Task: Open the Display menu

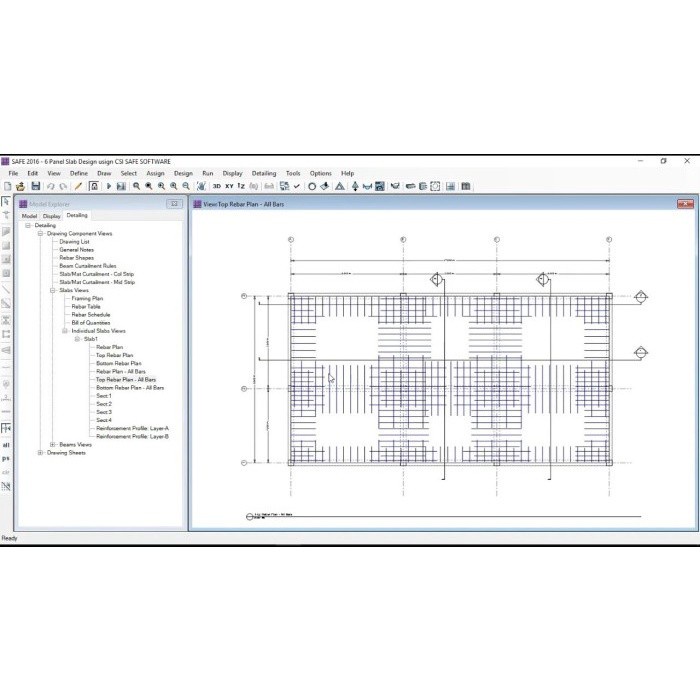Action: [232, 173]
